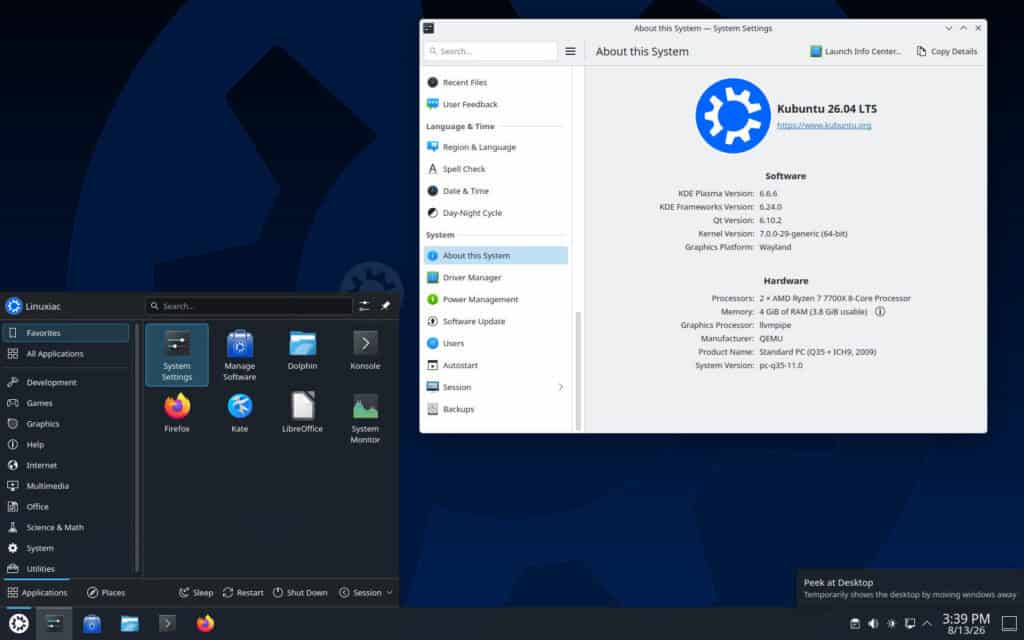
Task: Open Users settings
Action: click(496, 344)
